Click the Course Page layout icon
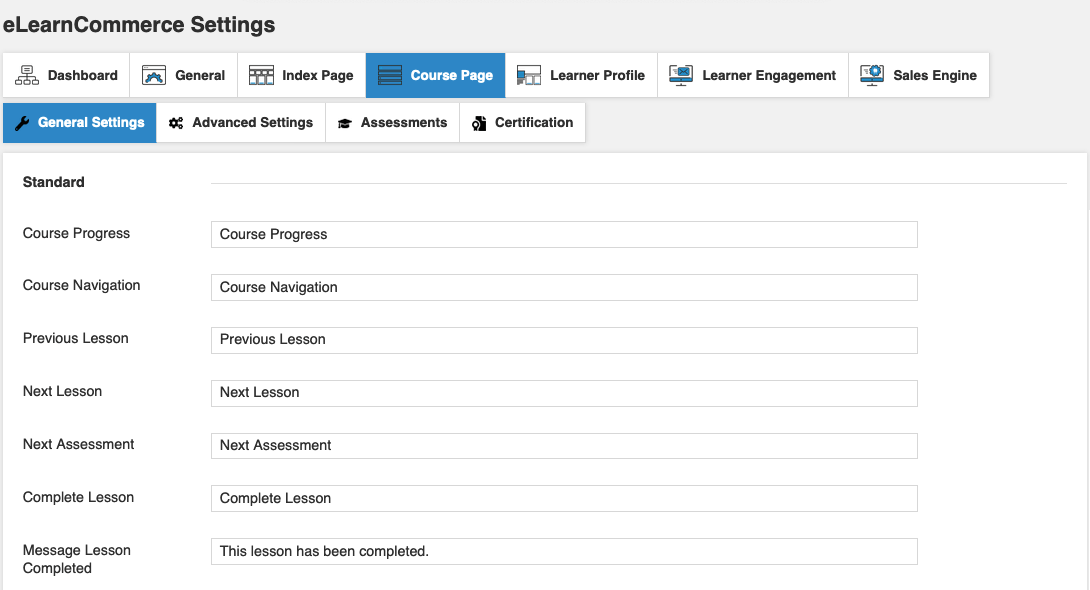This screenshot has width=1090, height=590. pos(390,75)
